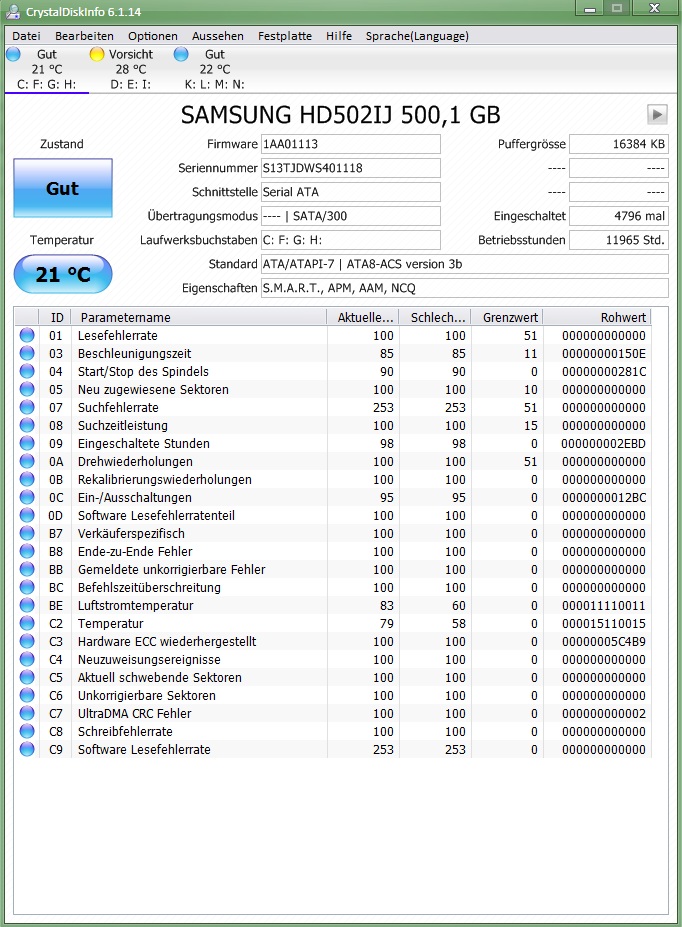Click the yellow Vorsicht status icon
682x927 pixels.
(x=97, y=54)
